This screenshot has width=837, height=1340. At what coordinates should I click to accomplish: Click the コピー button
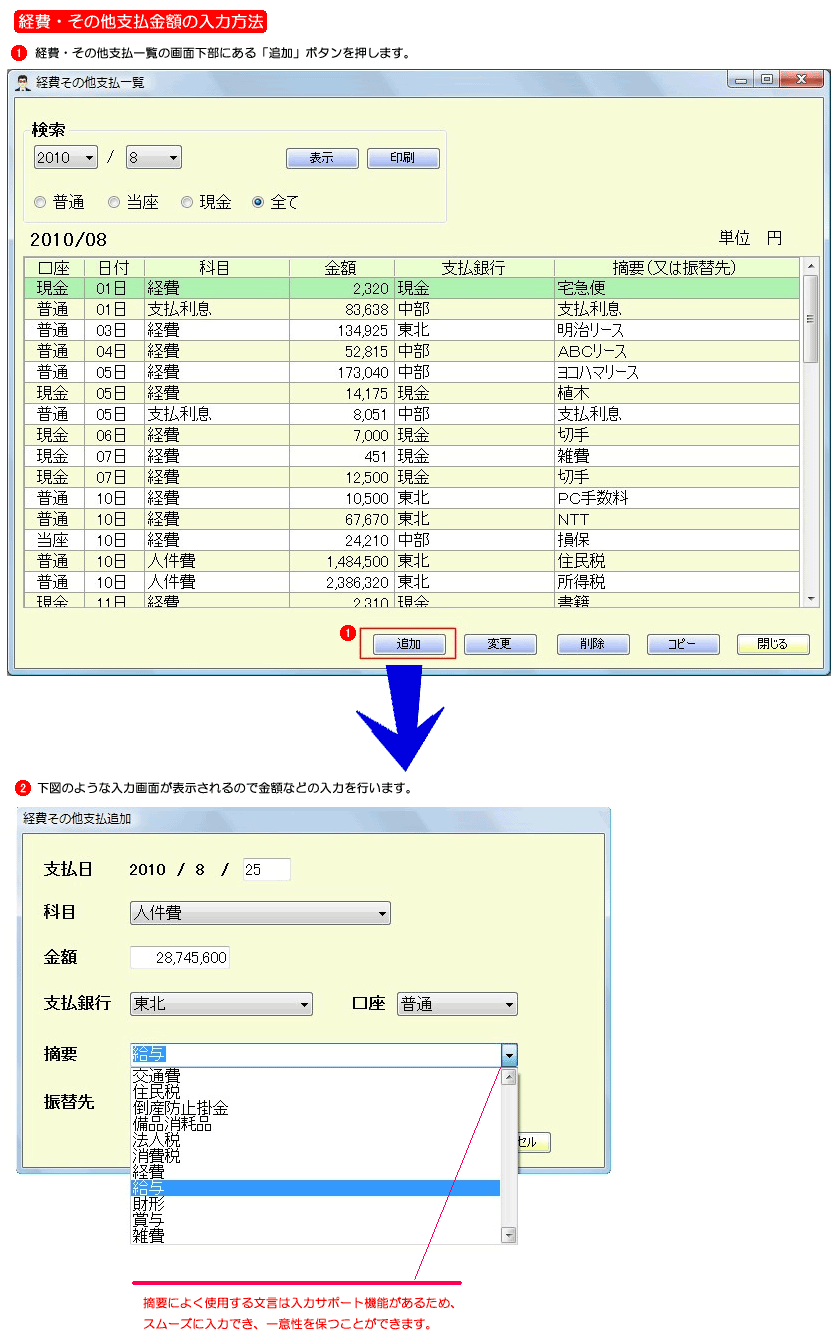(x=683, y=644)
